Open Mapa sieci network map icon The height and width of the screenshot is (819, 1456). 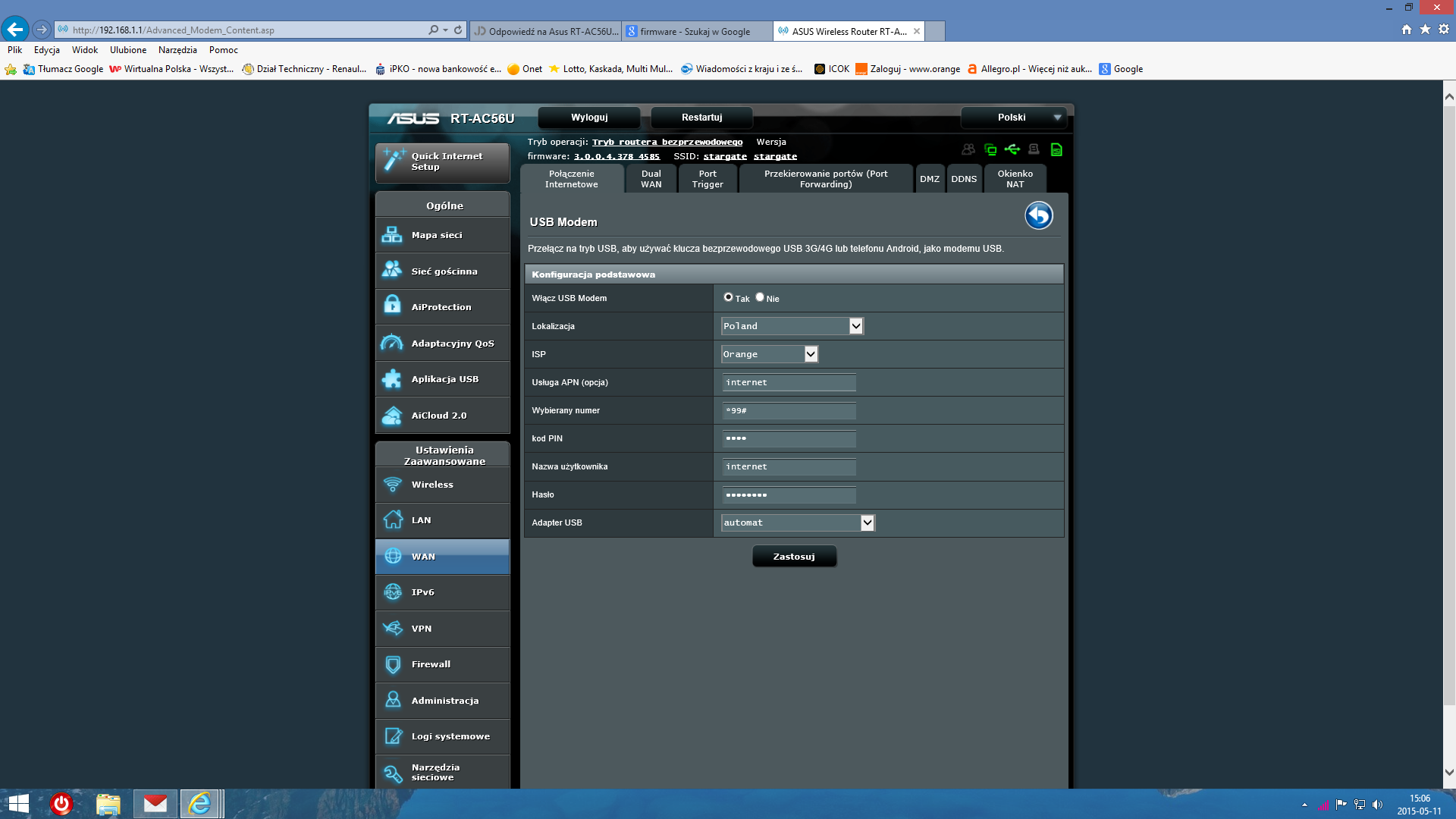(392, 235)
